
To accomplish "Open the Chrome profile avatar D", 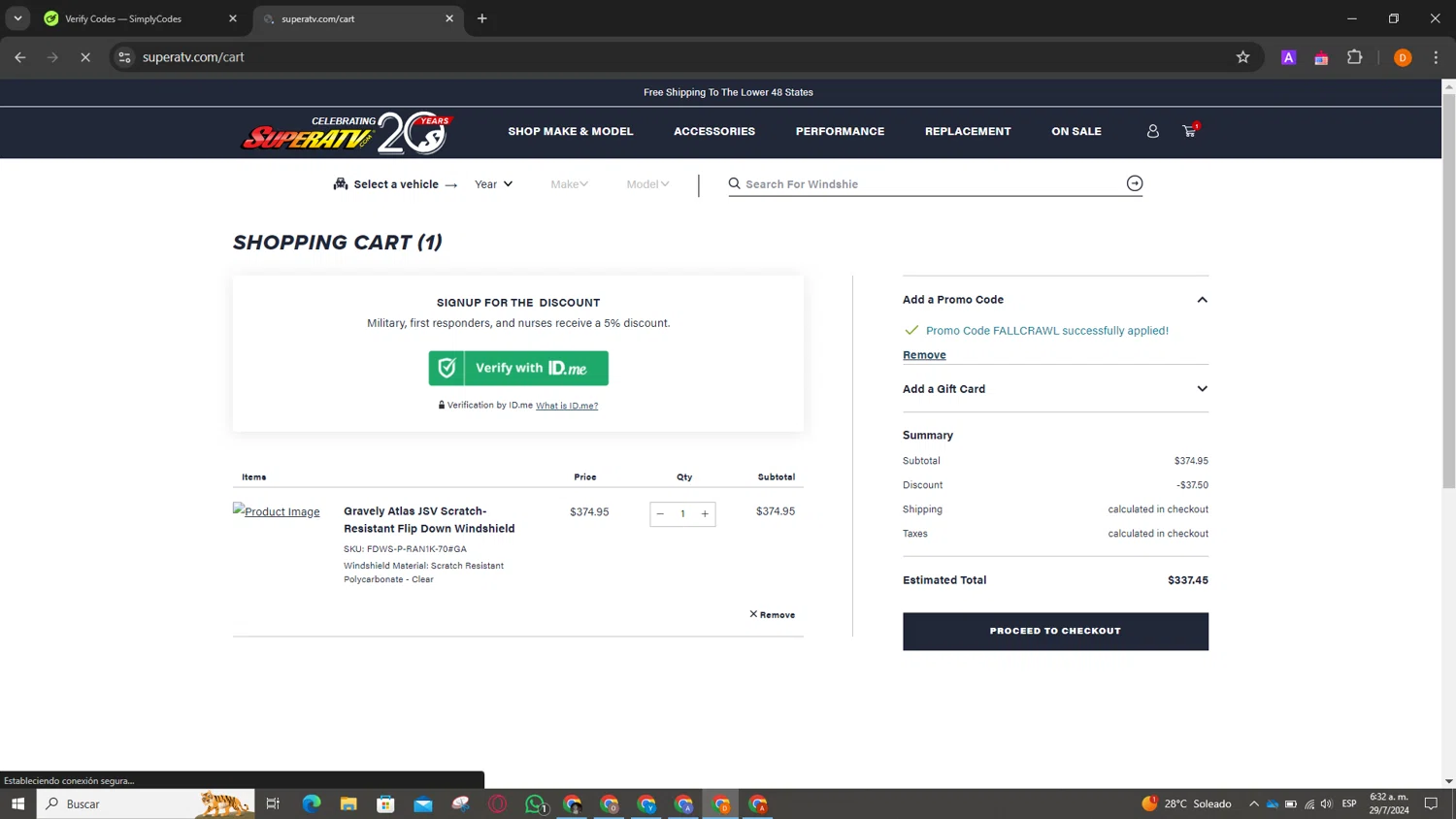I will (1403, 57).
